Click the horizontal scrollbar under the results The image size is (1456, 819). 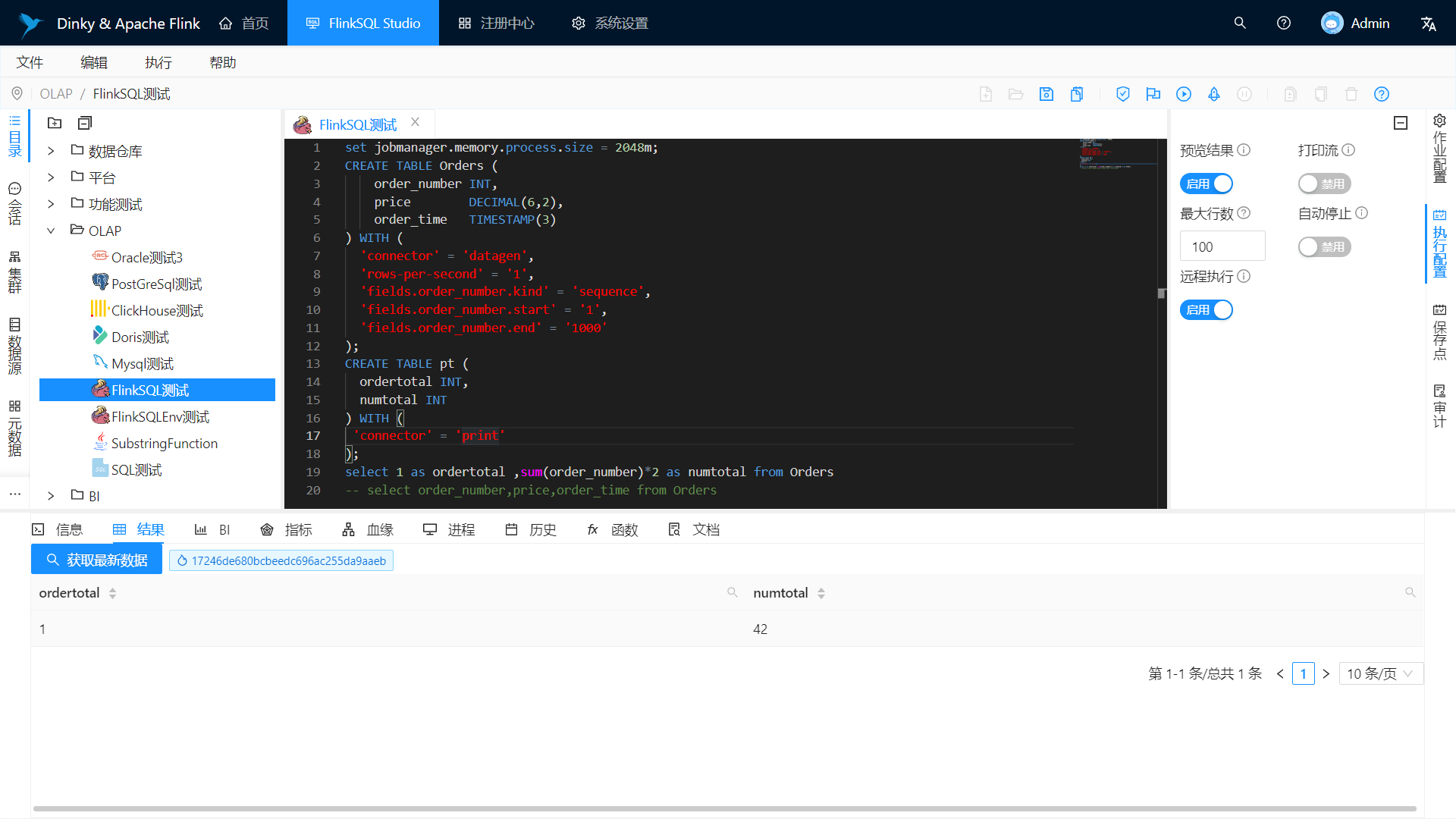point(724,808)
